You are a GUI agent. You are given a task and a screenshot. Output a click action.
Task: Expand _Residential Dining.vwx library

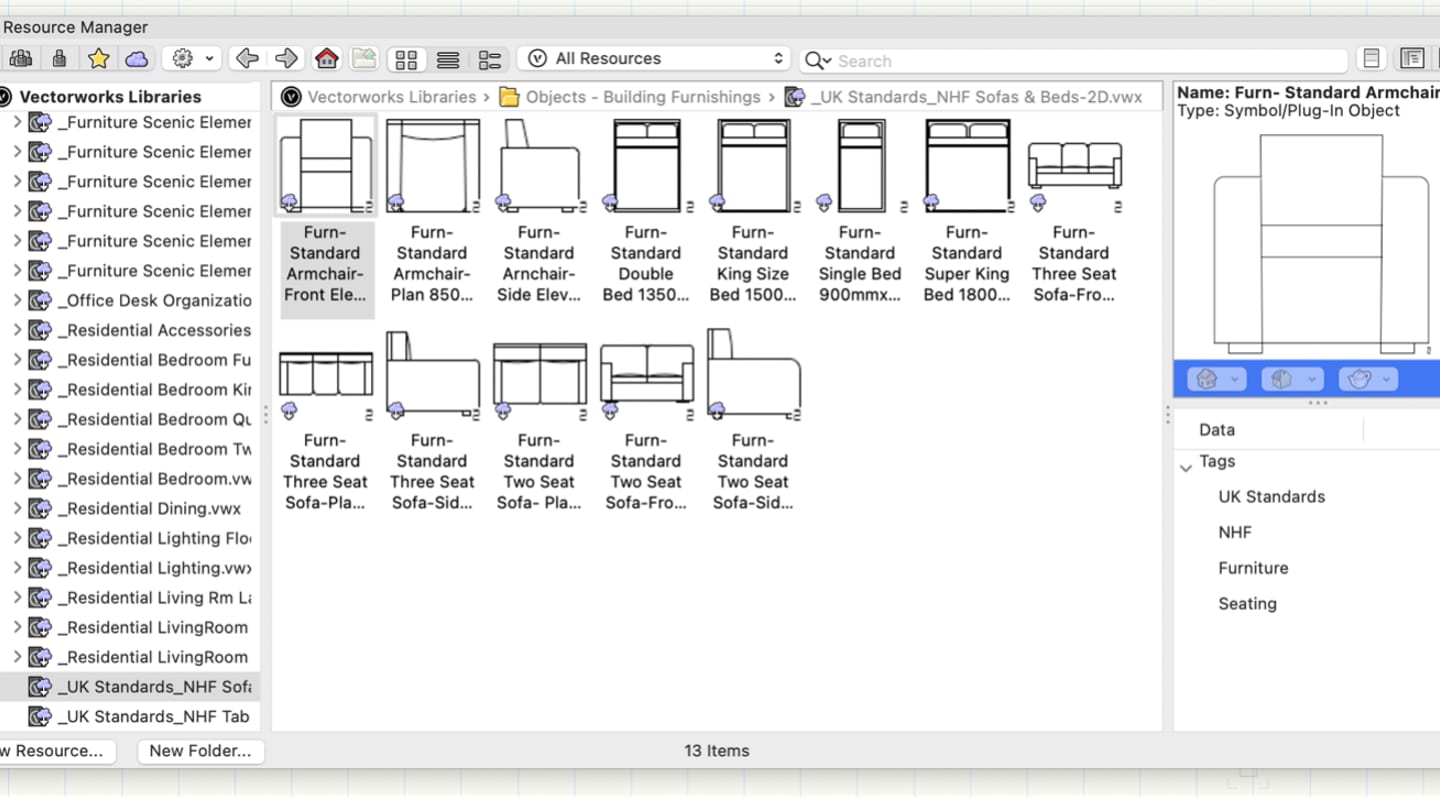tap(17, 508)
